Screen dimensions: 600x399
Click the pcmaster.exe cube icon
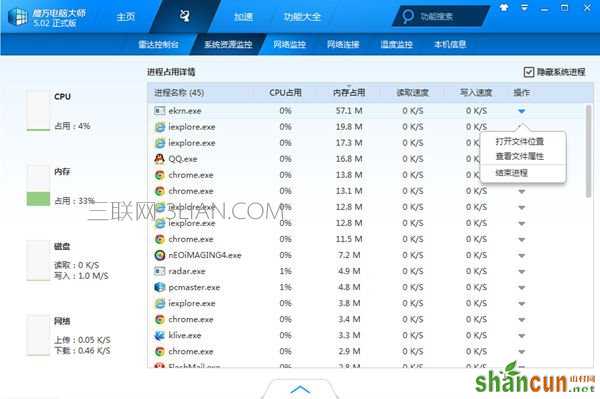pyautogui.click(x=160, y=287)
